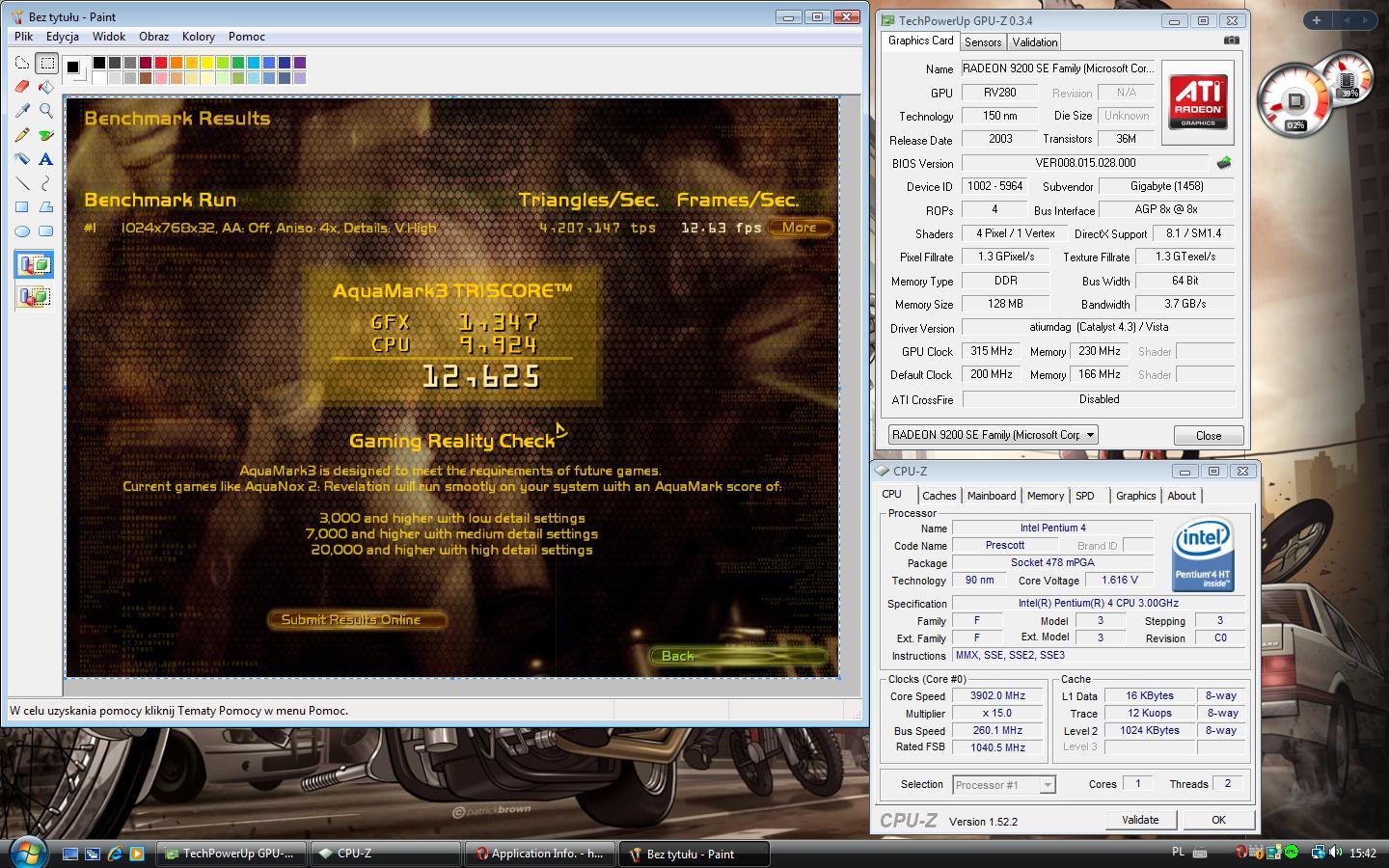The height and width of the screenshot is (868, 1389).
Task: Open the Graphics tab in CPU-Z
Action: pyautogui.click(x=1135, y=496)
